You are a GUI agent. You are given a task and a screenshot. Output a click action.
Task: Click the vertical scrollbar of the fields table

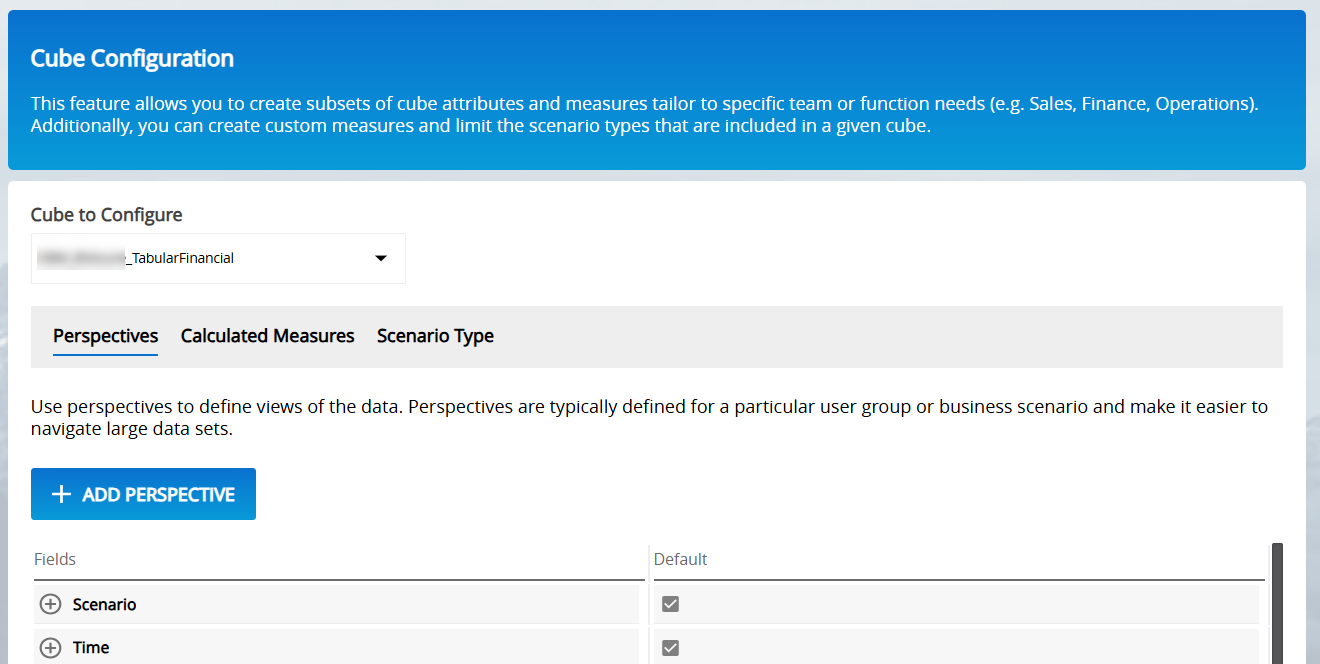coord(1277,600)
